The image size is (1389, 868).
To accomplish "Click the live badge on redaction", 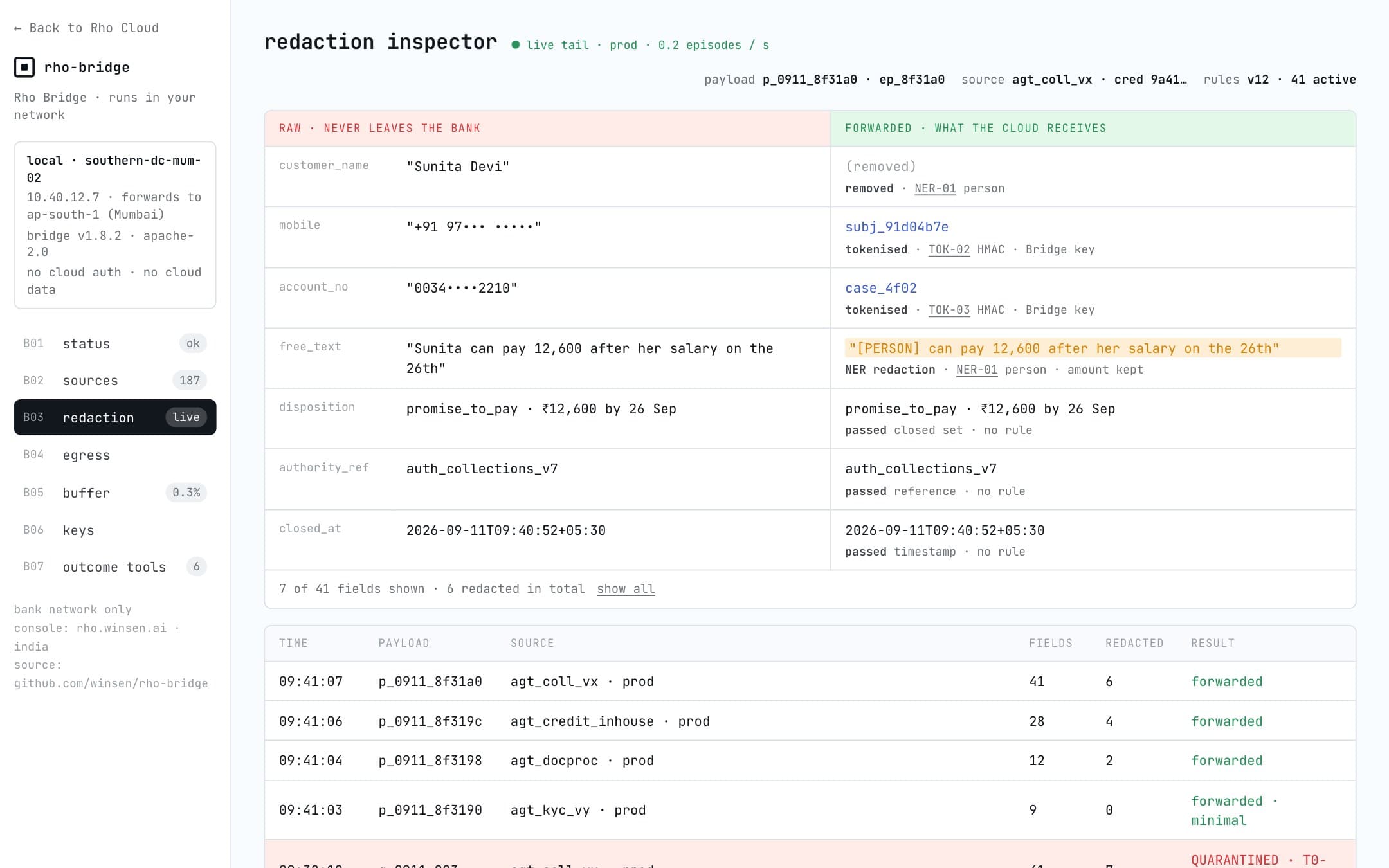I will pyautogui.click(x=186, y=417).
